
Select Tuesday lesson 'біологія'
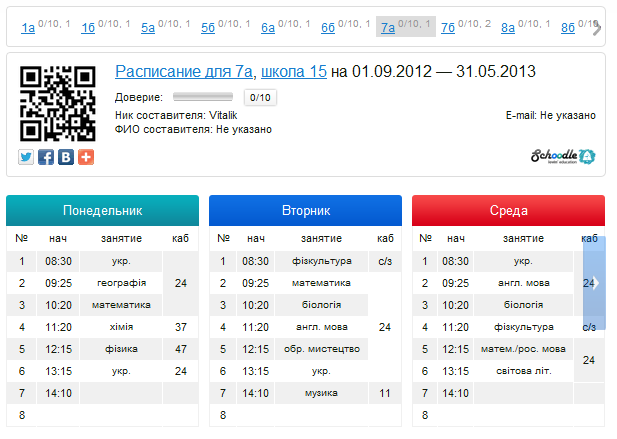[x=321, y=305]
